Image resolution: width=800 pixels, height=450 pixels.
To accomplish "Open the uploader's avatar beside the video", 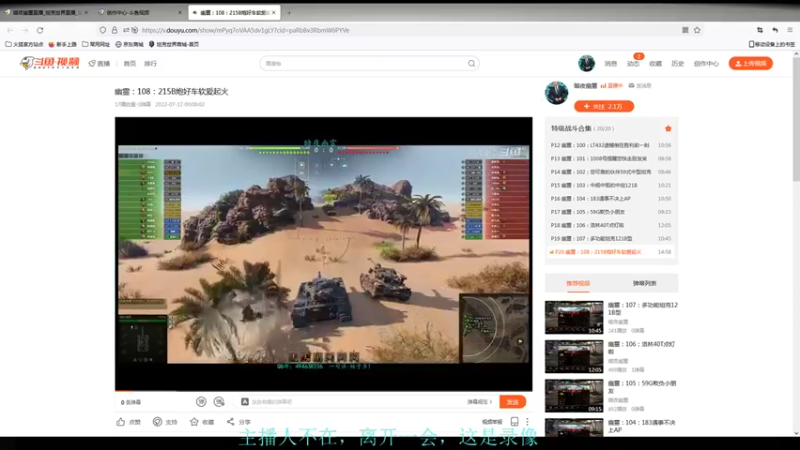I will coord(556,92).
